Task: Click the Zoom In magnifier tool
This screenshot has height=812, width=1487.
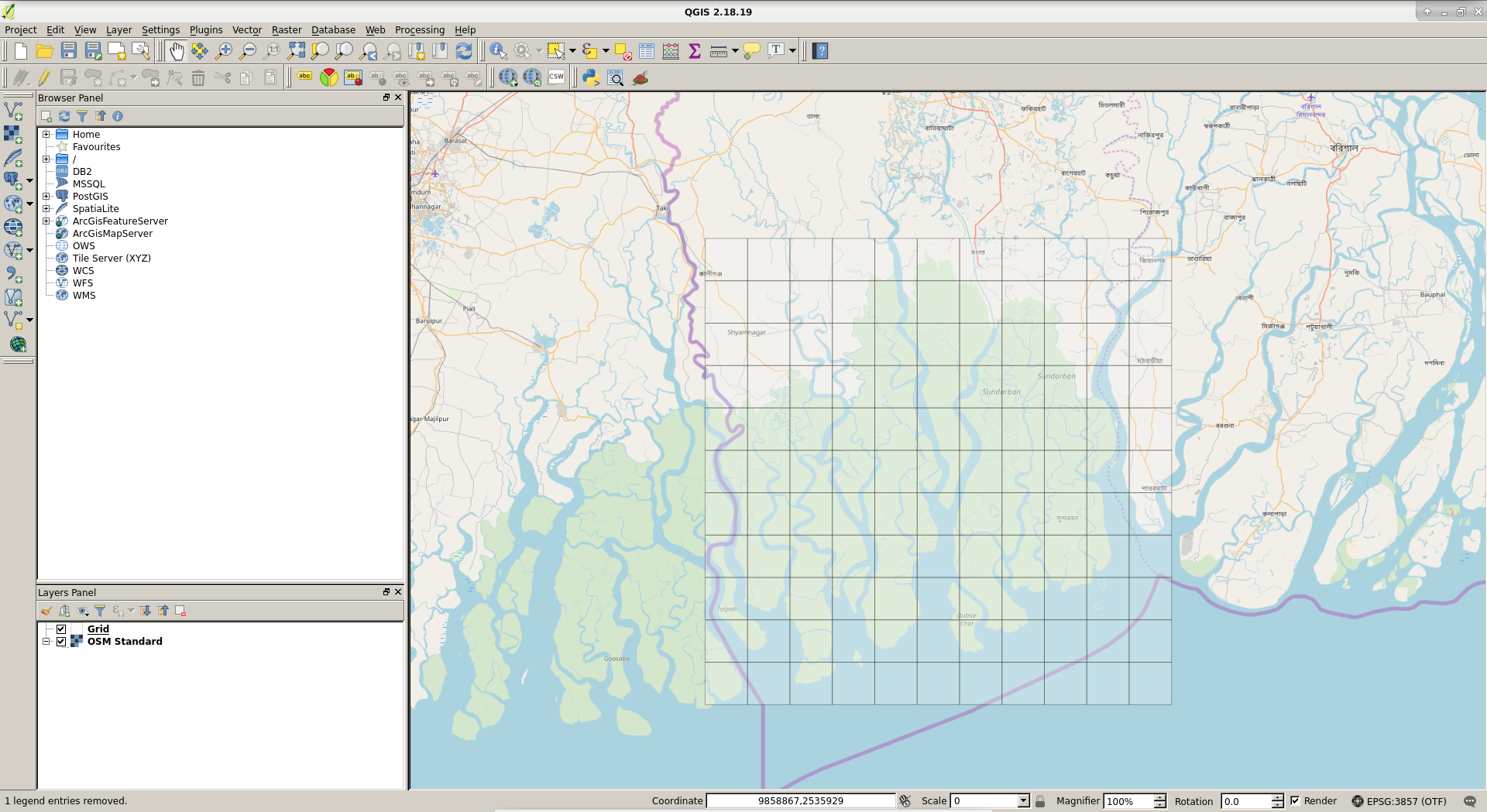Action: (224, 51)
